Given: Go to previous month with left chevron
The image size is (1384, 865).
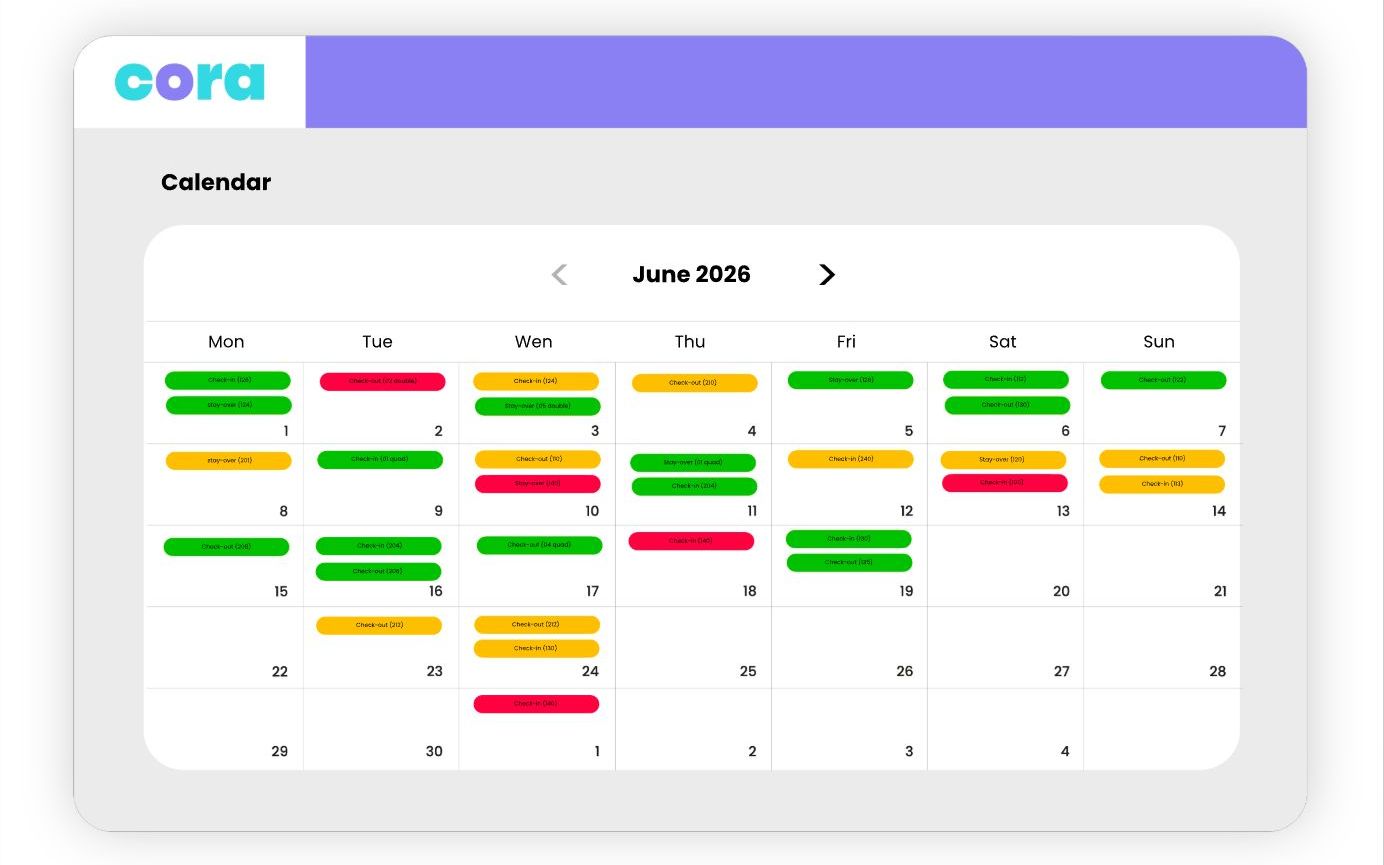Looking at the screenshot, I should [559, 274].
